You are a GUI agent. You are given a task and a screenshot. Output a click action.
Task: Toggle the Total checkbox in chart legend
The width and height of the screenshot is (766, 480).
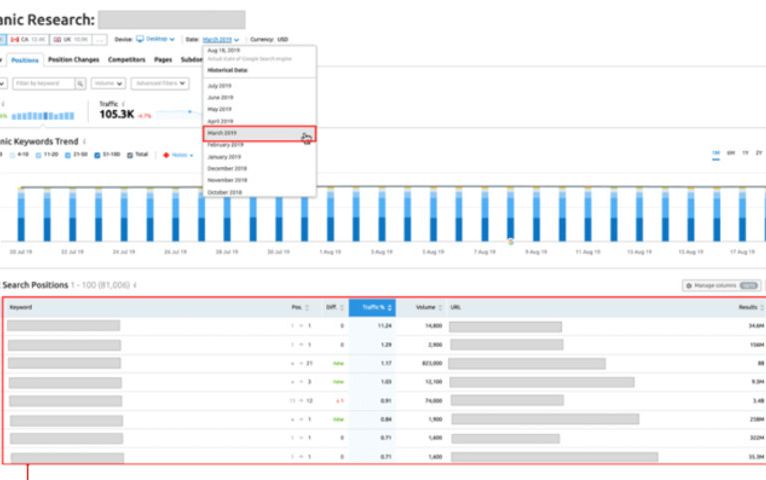tap(128, 155)
